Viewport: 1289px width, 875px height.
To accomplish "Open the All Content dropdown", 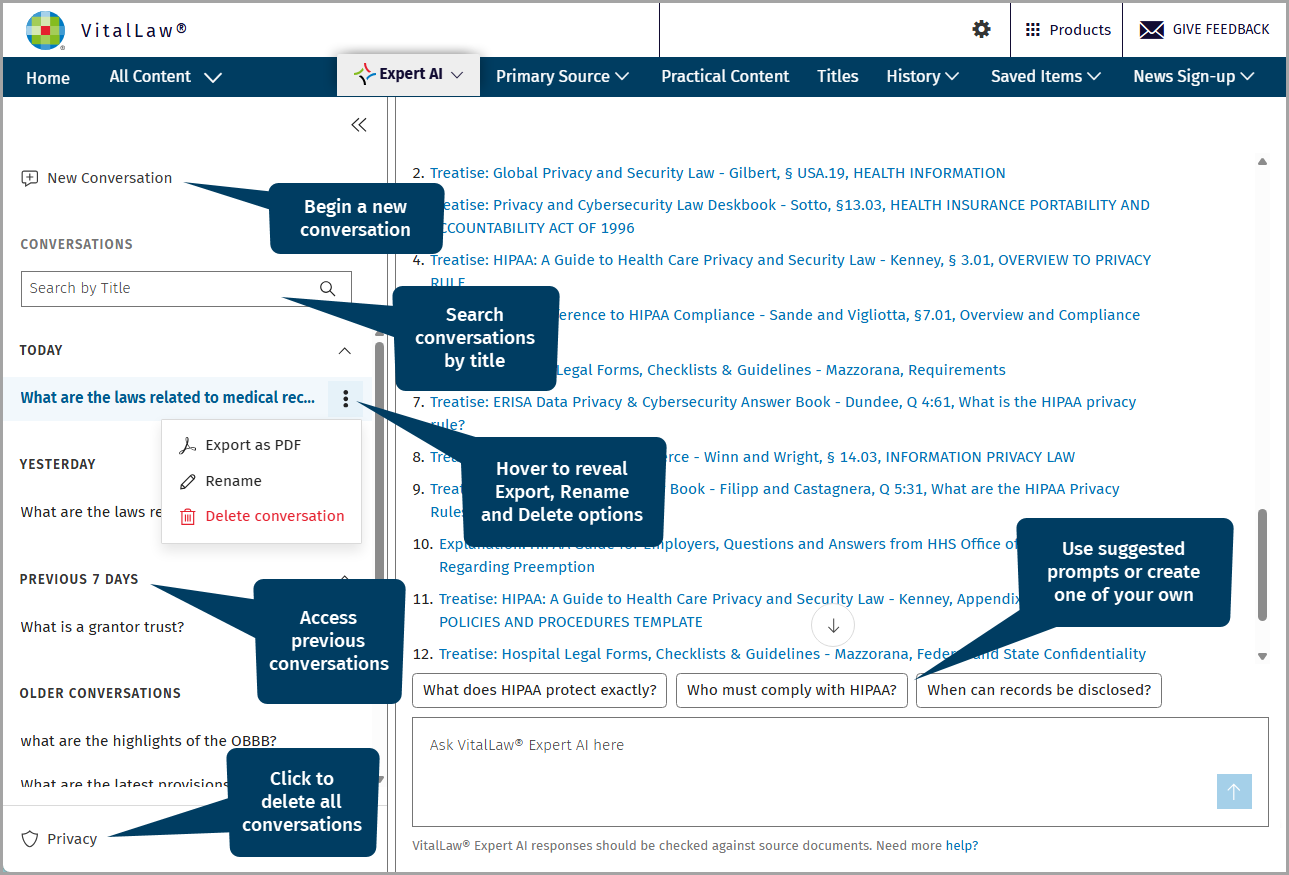I will [165, 77].
